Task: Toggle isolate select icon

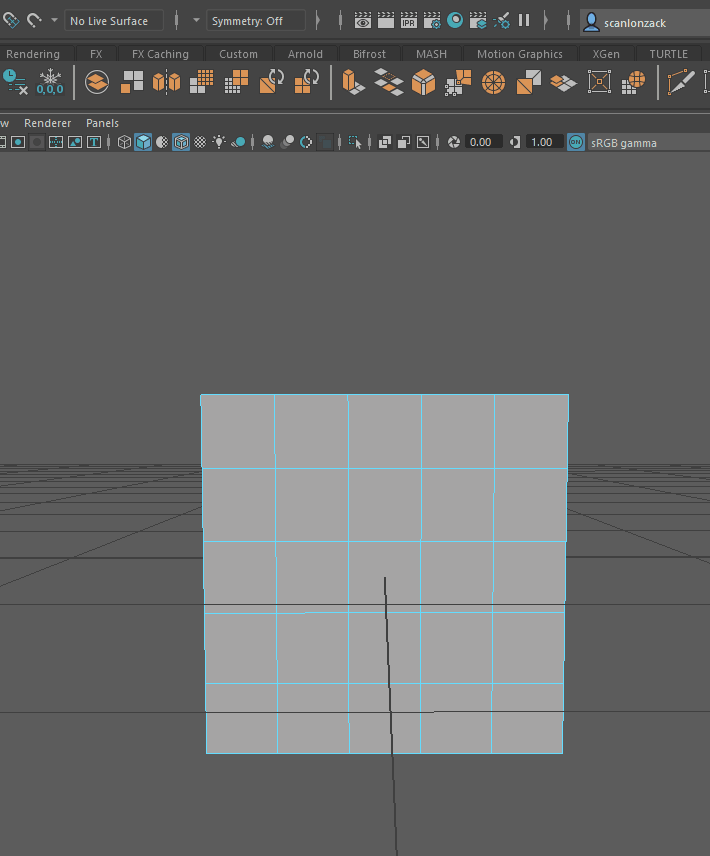Action: [x=355, y=142]
